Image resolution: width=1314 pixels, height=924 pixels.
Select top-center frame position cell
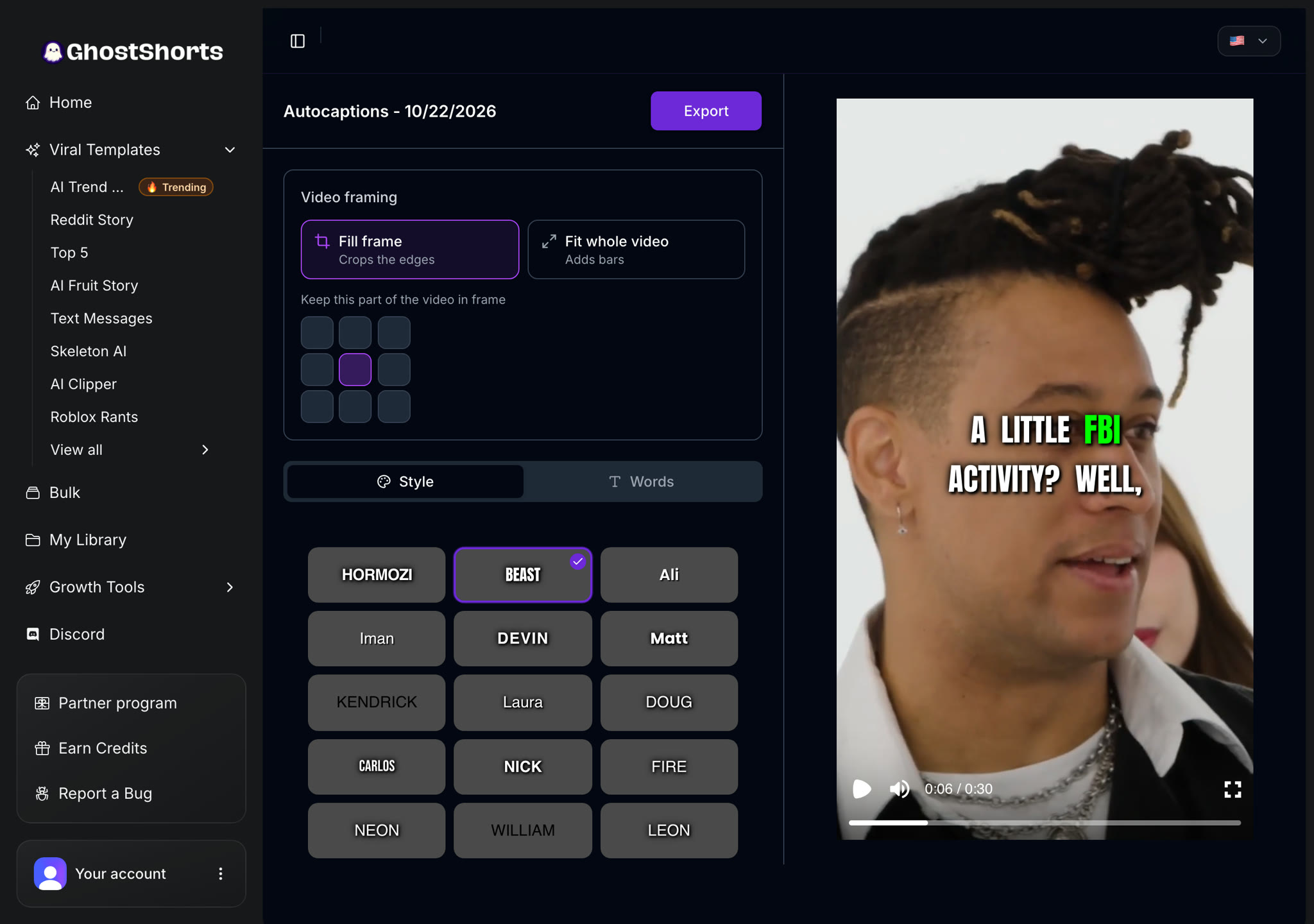355,332
